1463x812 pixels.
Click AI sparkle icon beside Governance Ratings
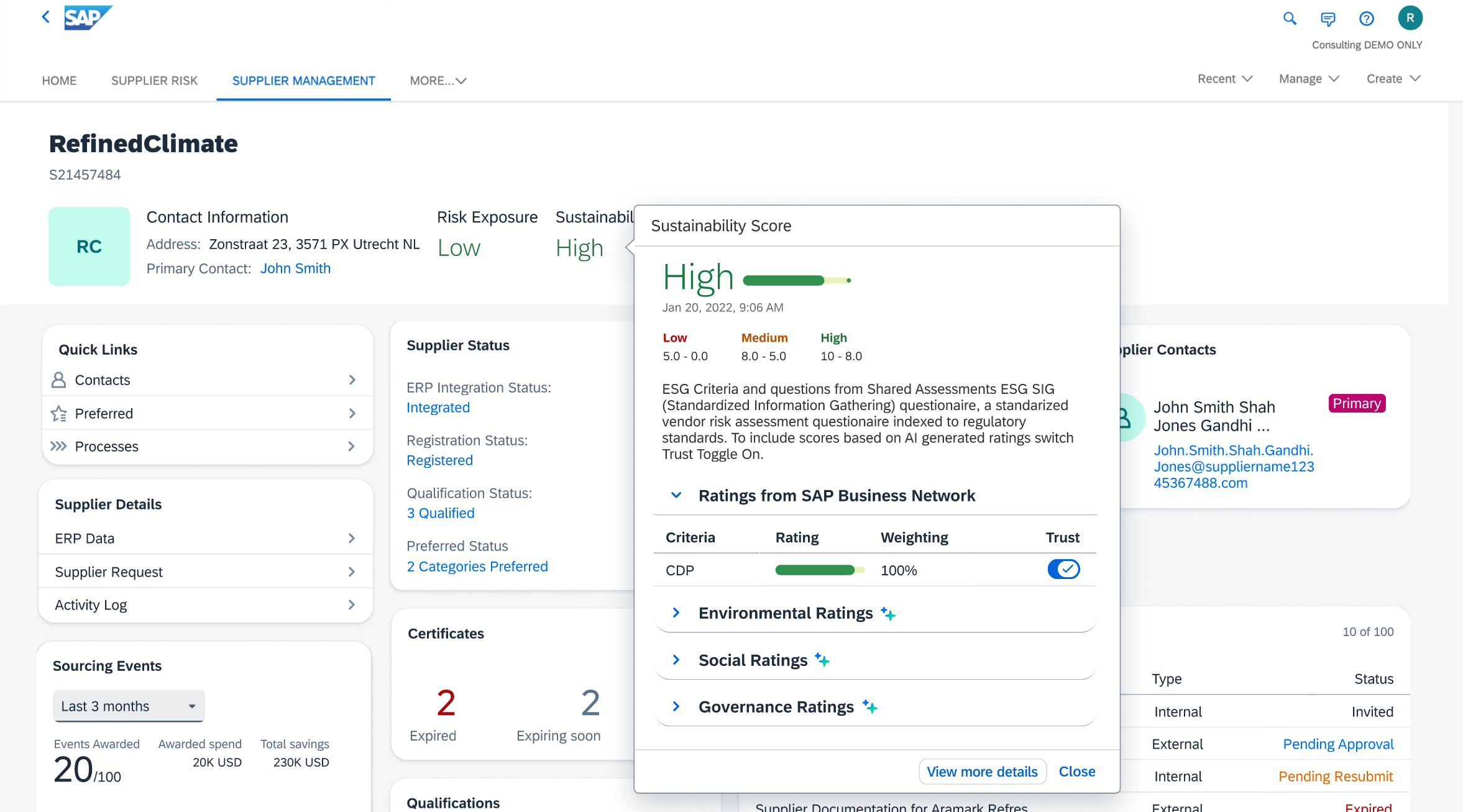point(869,707)
